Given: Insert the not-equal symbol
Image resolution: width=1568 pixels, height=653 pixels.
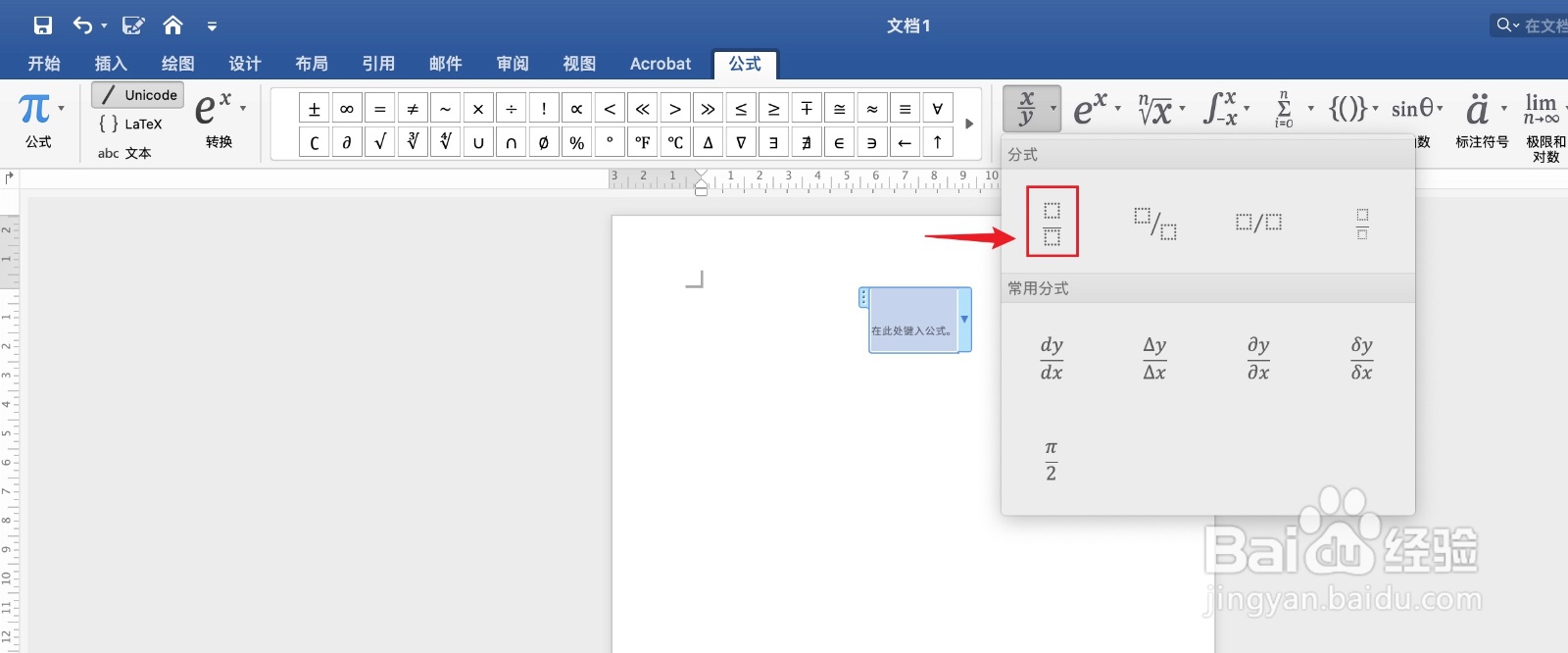Looking at the screenshot, I should [413, 109].
